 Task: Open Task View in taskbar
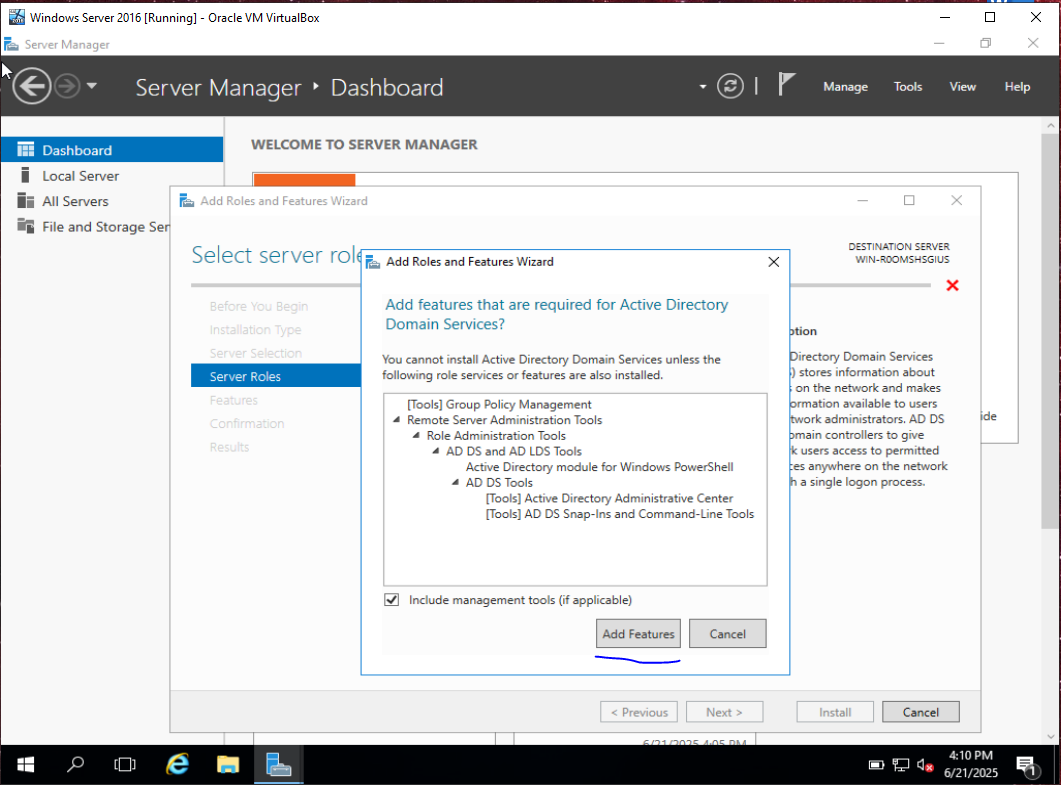(x=125, y=765)
